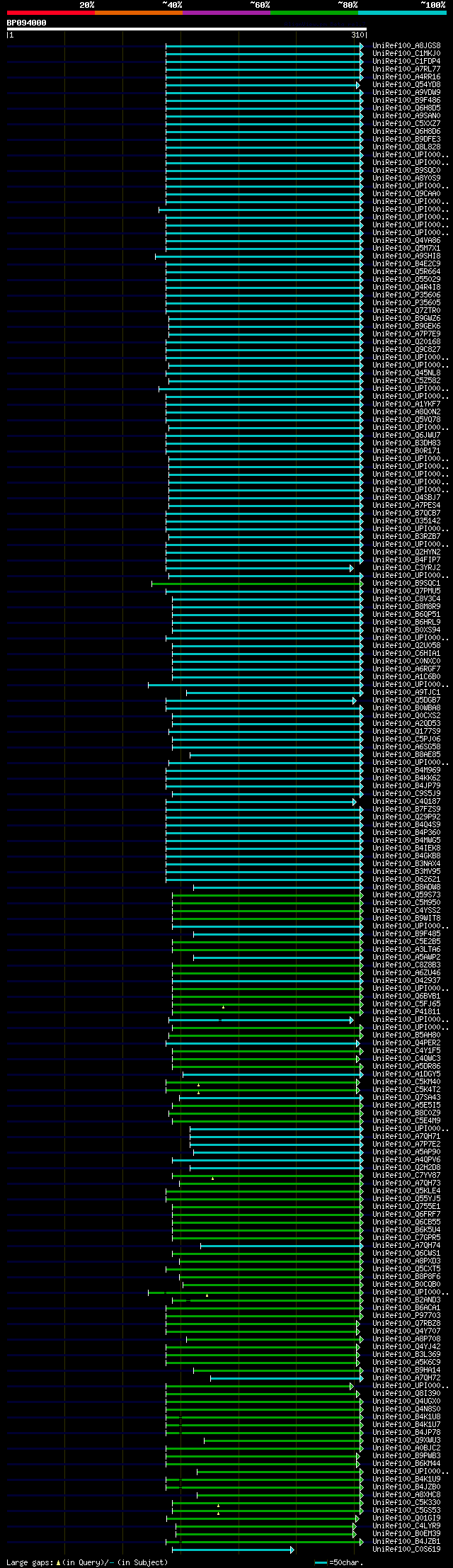Open hit UniRef100_B8ADW8
453x1568 pixels.
(x=406, y=887)
